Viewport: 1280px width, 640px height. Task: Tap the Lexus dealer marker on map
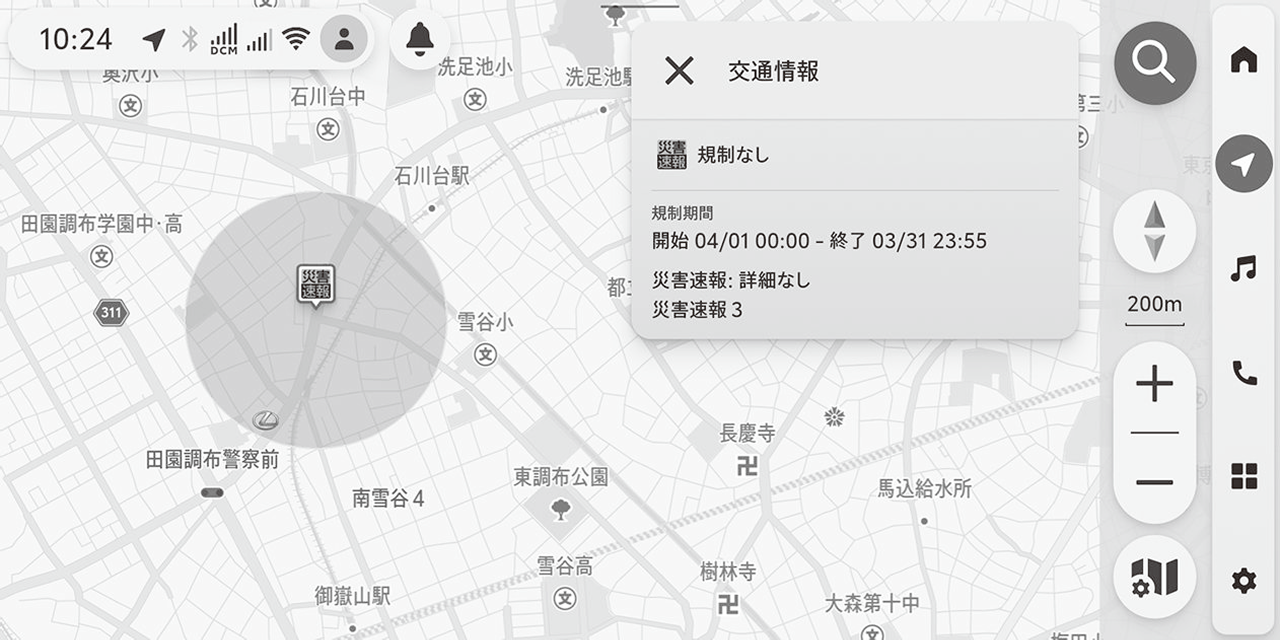click(x=266, y=420)
